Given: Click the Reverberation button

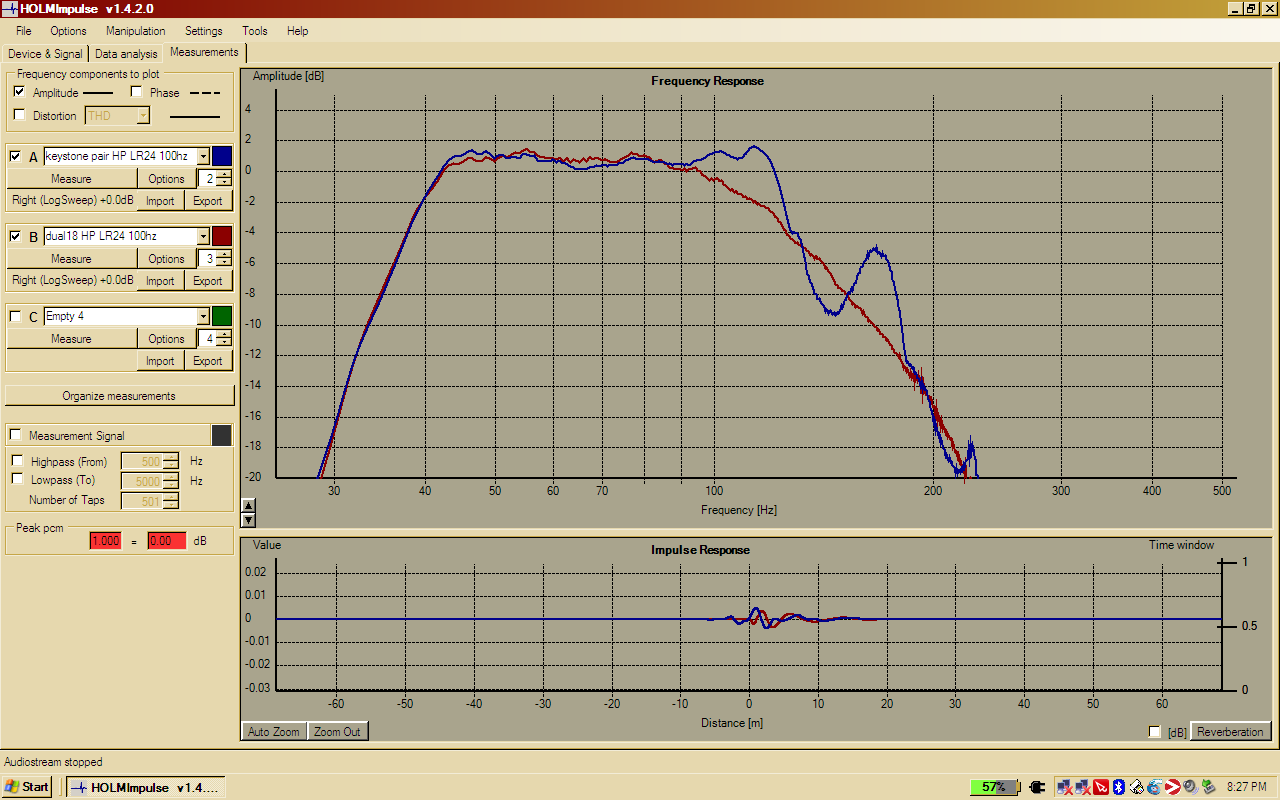Looking at the screenshot, I should point(1230,732).
